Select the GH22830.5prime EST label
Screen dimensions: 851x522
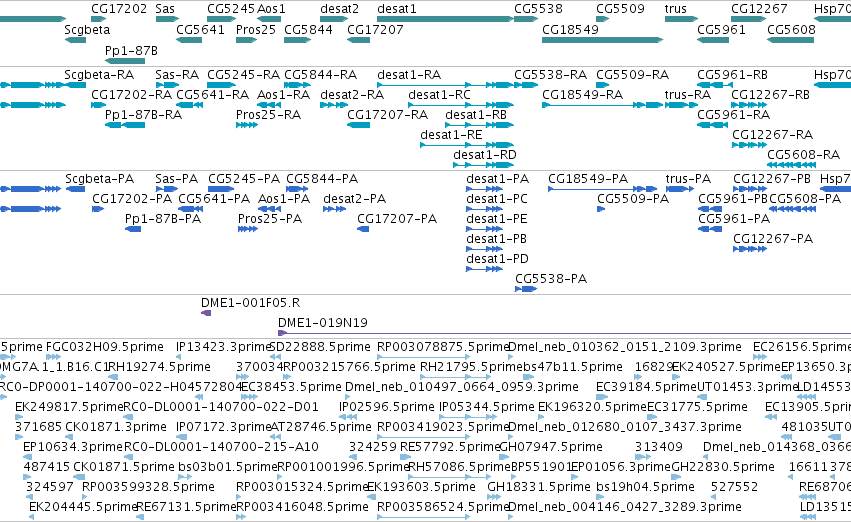tap(723, 467)
